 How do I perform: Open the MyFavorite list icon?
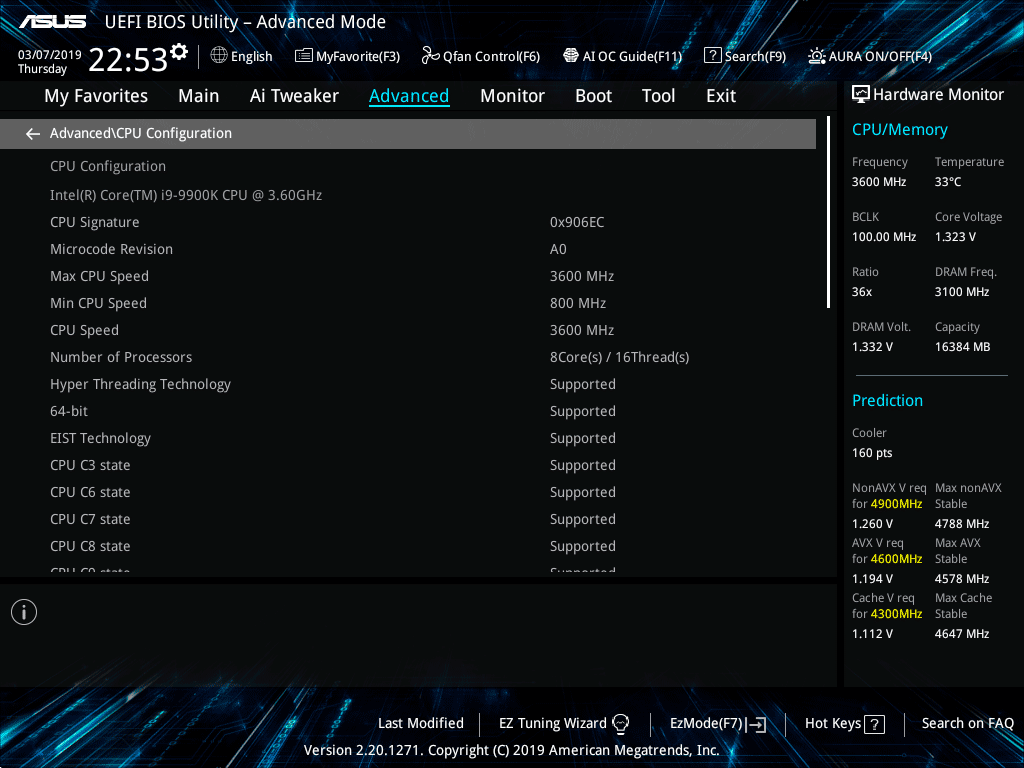coord(303,56)
